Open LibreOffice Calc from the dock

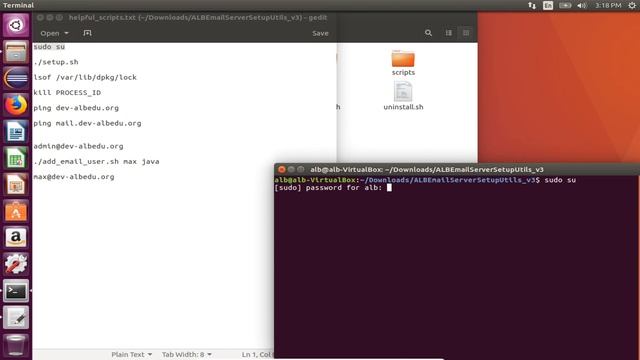pyautogui.click(x=16, y=158)
